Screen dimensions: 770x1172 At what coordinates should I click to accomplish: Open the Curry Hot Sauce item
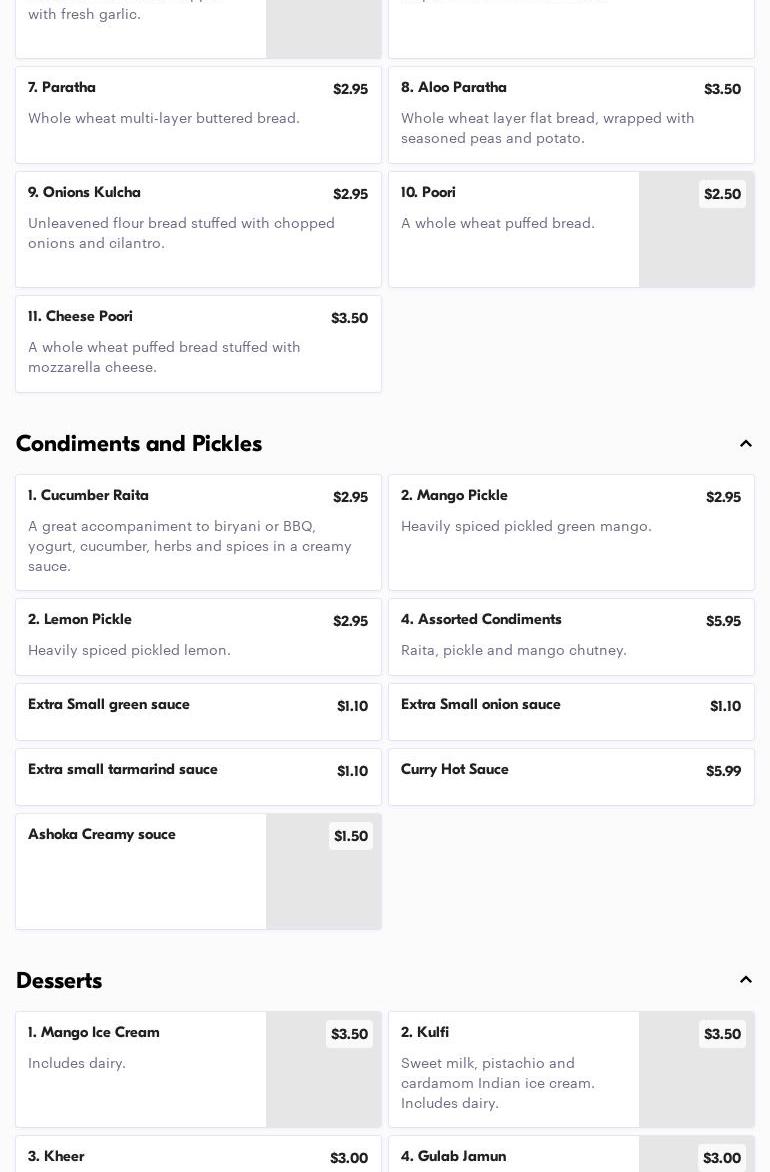tap(571, 776)
